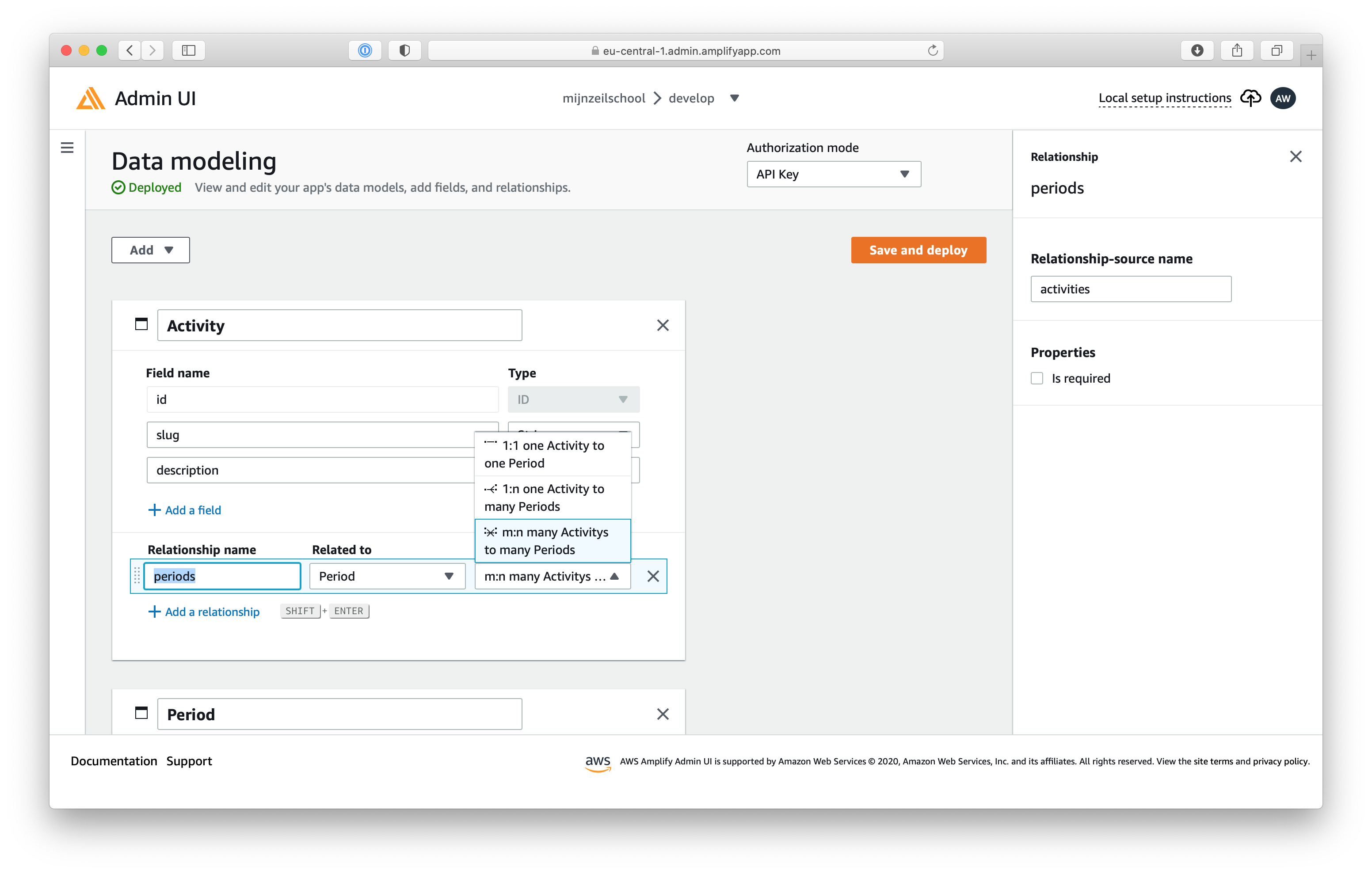Click the AW user avatar
The image size is (1372, 874).
pos(1283,98)
